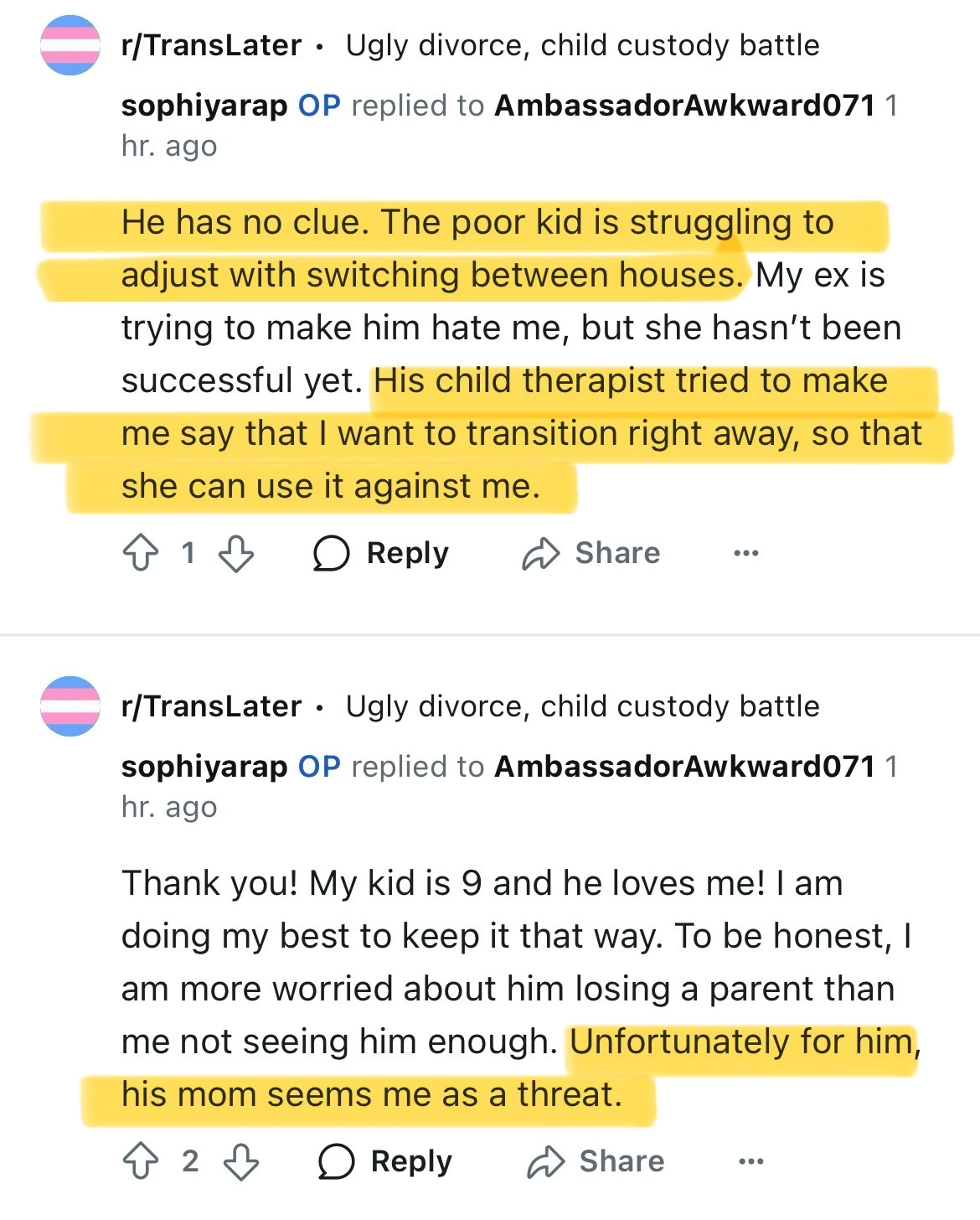
Task: View sophiyarap profile in second comment
Action: coord(204,767)
